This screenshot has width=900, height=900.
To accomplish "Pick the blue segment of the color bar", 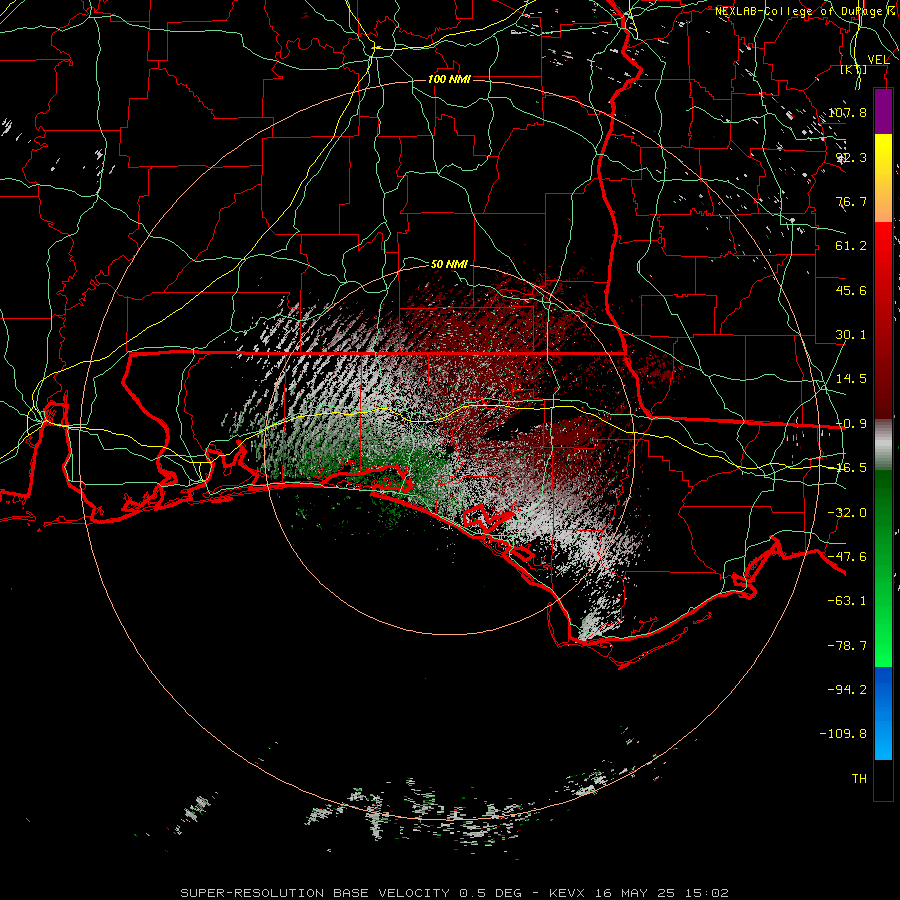I will pos(883,713).
